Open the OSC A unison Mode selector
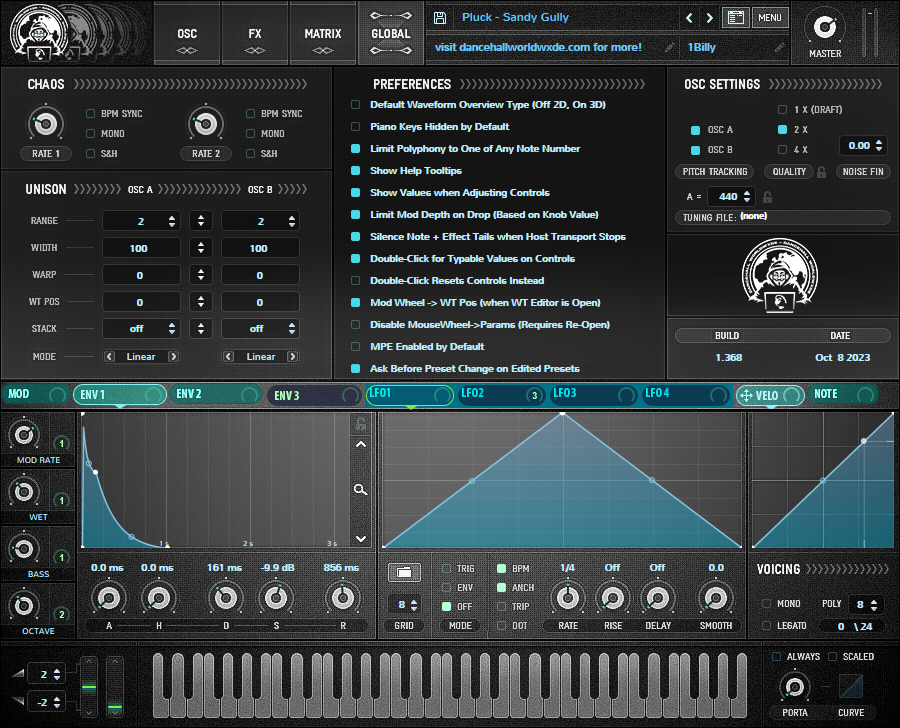Screen dimensions: 900x728 tap(141, 356)
